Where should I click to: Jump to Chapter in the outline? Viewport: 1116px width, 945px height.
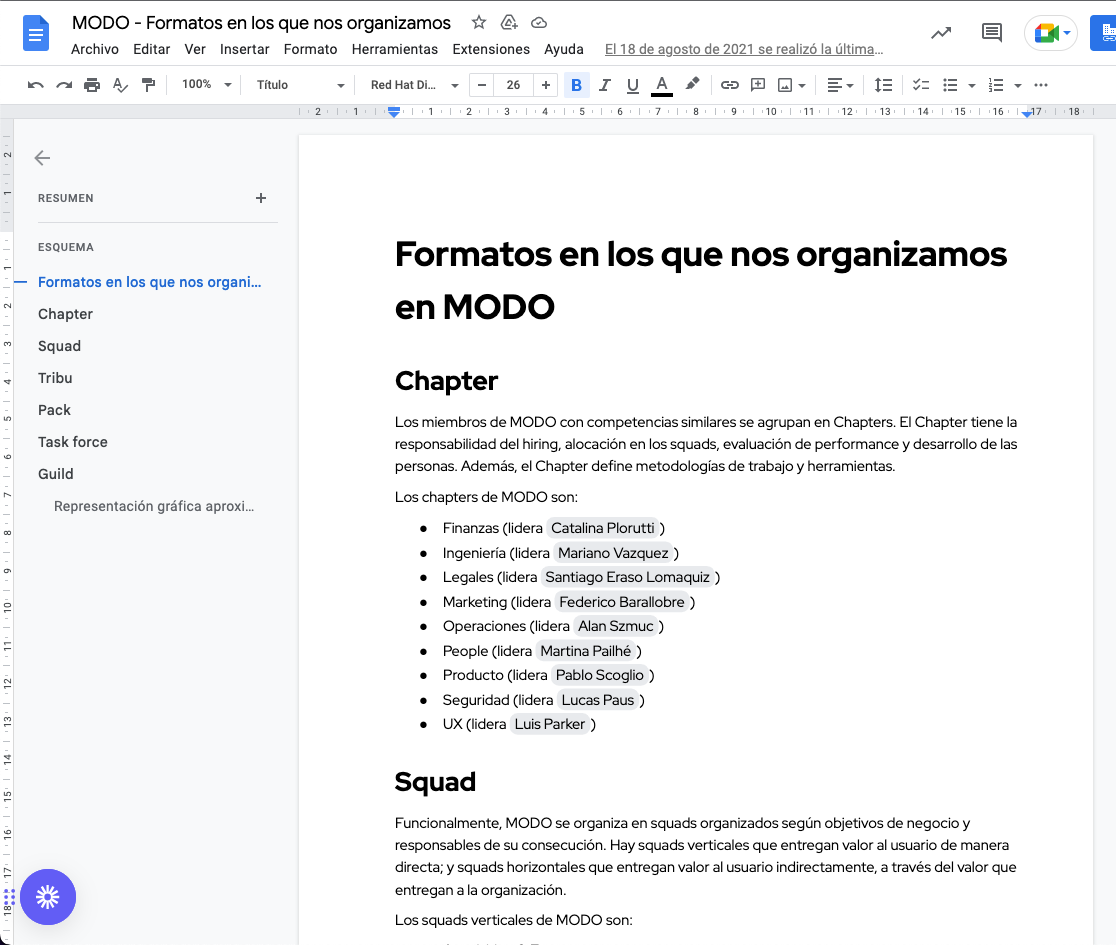pyautogui.click(x=65, y=314)
